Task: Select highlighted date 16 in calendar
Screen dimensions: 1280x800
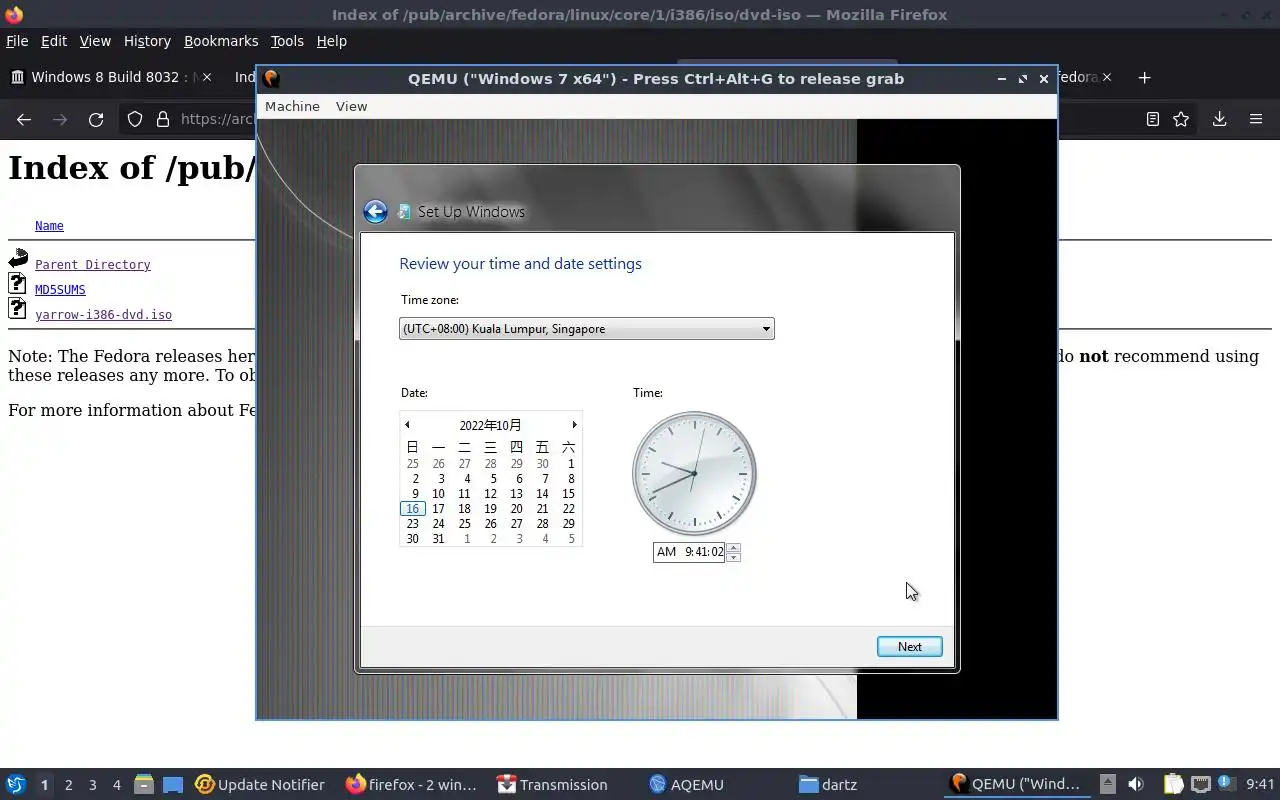Action: pyautogui.click(x=412, y=508)
